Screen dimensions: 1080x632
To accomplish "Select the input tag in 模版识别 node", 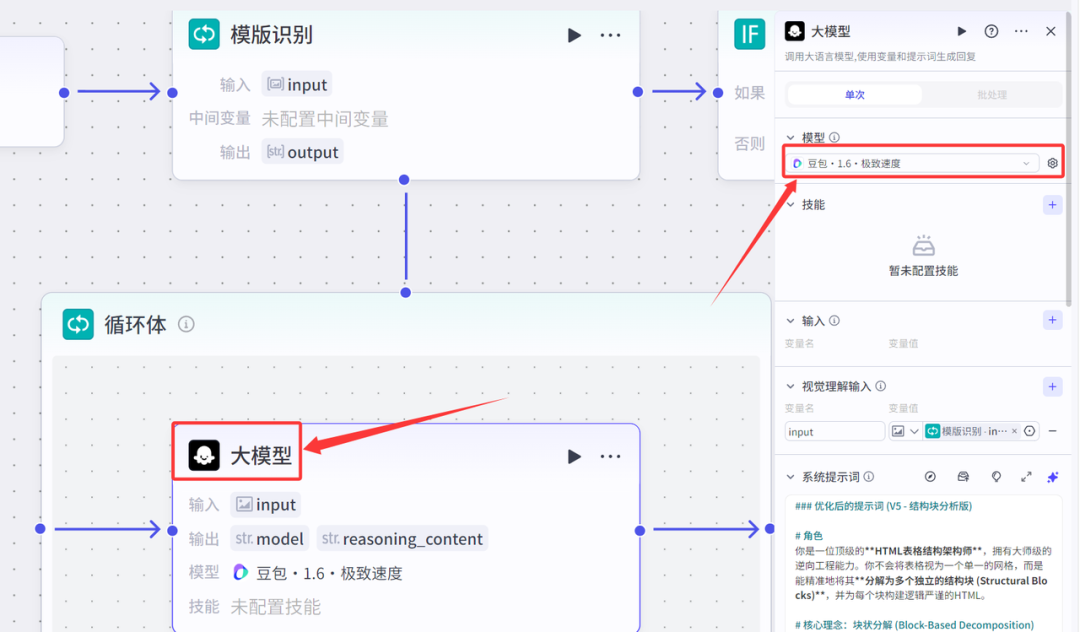I will click(297, 84).
